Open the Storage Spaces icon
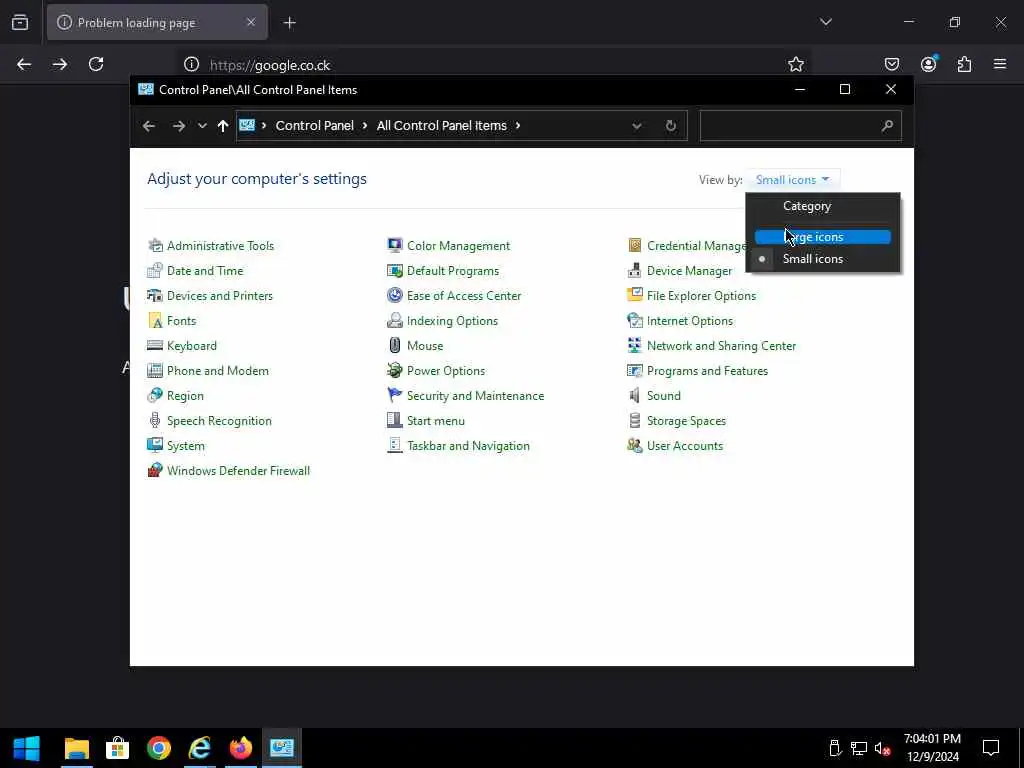Image resolution: width=1024 pixels, height=768 pixels. click(635, 421)
